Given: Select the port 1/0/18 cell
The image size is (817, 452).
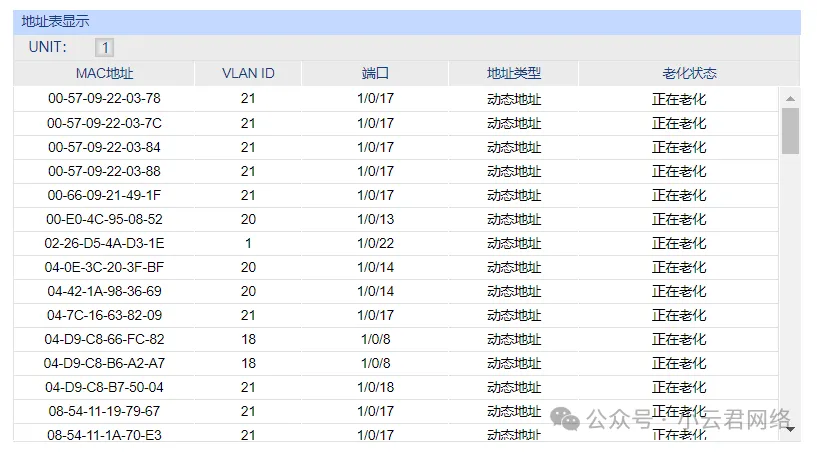Looking at the screenshot, I should coord(375,387).
